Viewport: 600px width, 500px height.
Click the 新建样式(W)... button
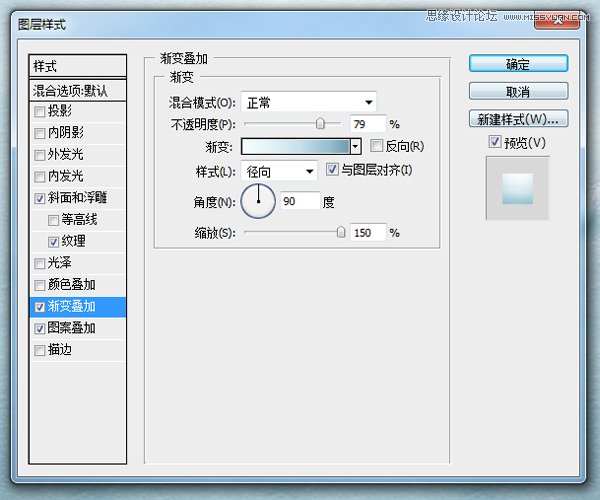(x=518, y=119)
